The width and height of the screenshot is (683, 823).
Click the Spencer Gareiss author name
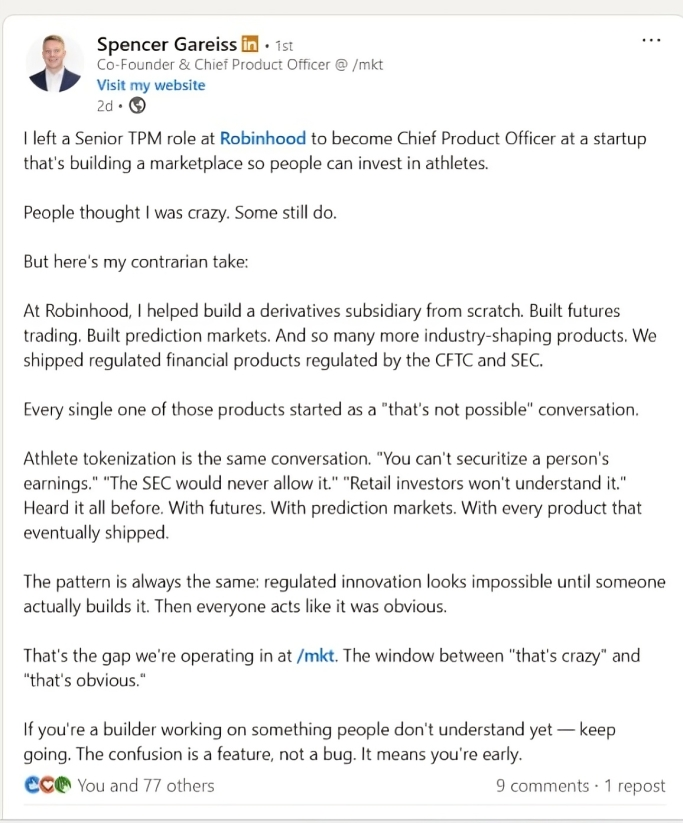[x=167, y=44]
